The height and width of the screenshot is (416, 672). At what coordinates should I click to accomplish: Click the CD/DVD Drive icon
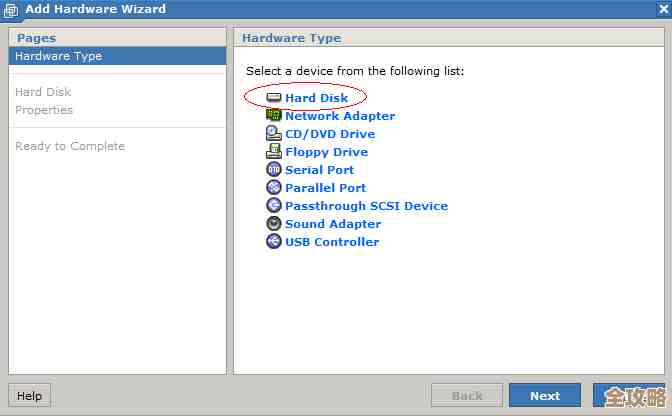click(274, 134)
